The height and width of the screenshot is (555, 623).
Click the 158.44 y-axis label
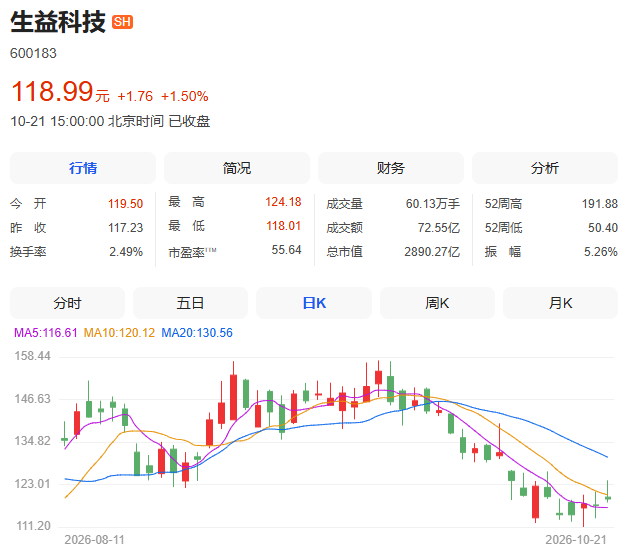33,356
